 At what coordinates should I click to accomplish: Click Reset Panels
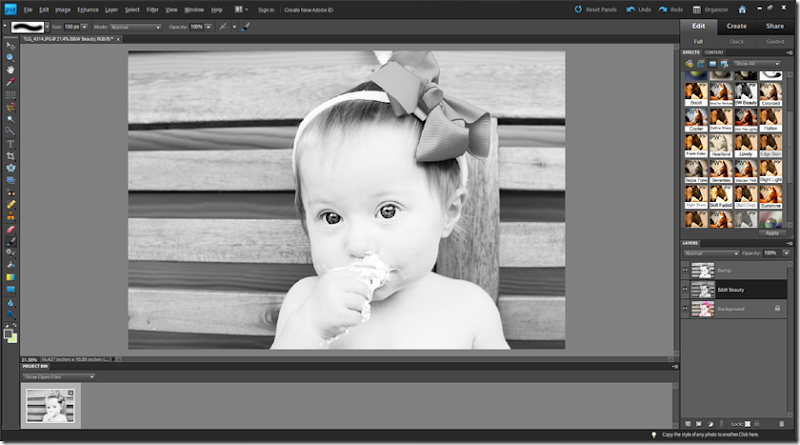point(593,9)
